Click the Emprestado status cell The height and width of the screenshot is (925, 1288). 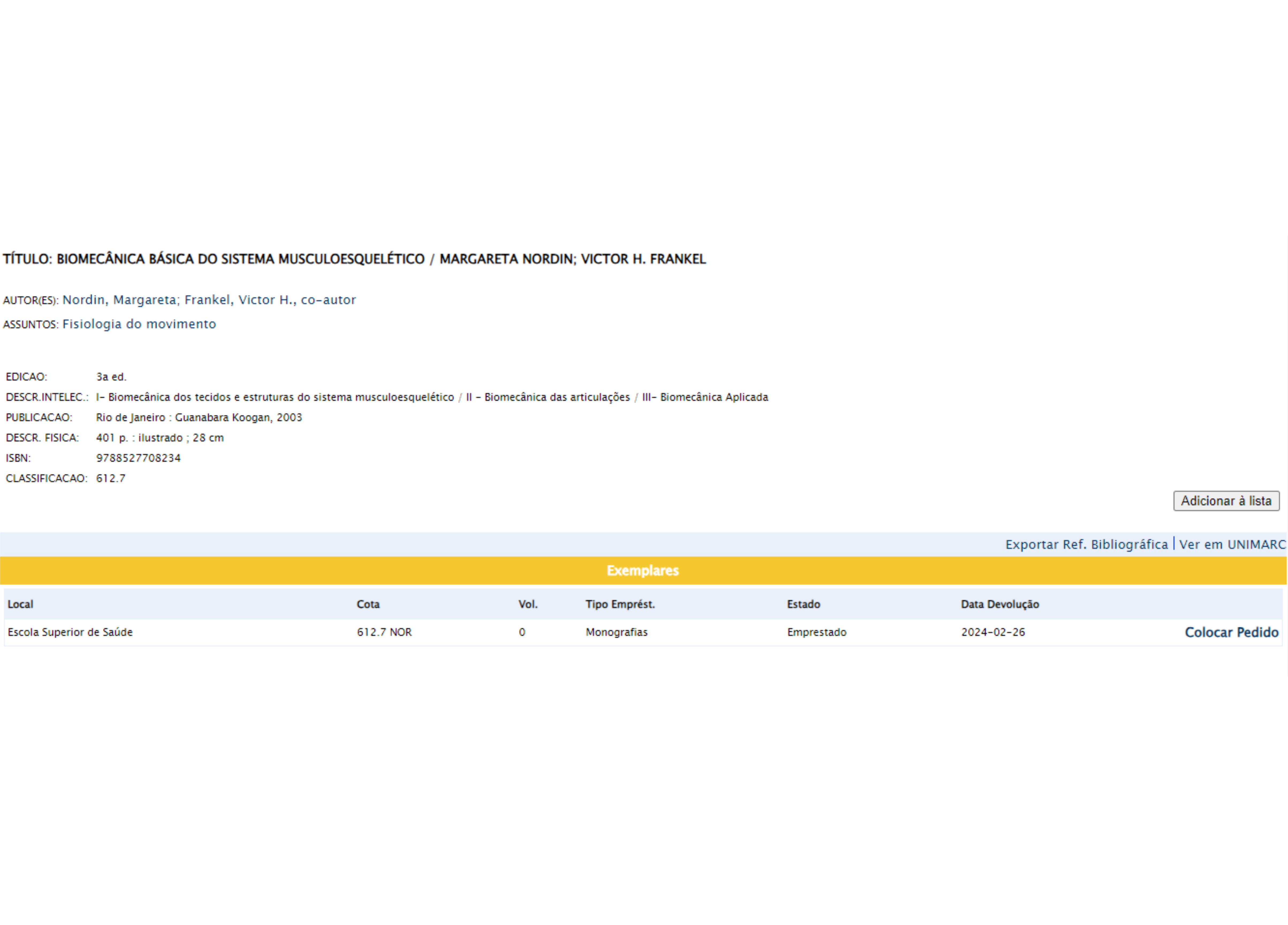816,632
